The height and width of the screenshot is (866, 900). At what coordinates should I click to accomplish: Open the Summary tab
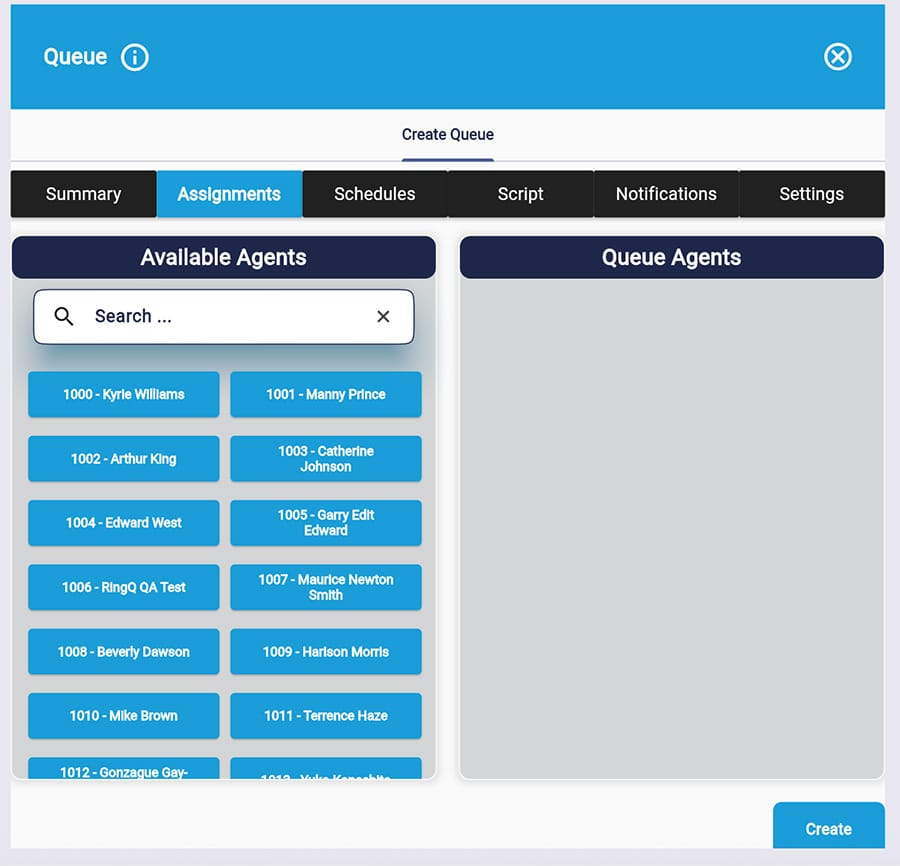[x=83, y=194]
